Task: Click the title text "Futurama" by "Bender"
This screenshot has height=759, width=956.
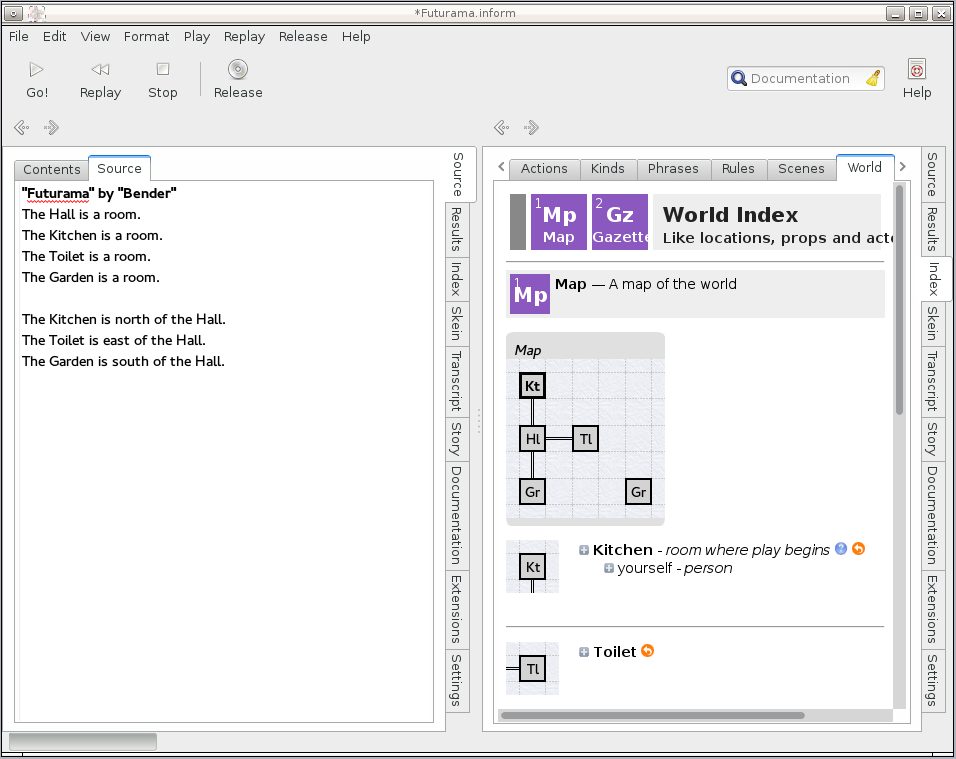Action: tap(99, 193)
